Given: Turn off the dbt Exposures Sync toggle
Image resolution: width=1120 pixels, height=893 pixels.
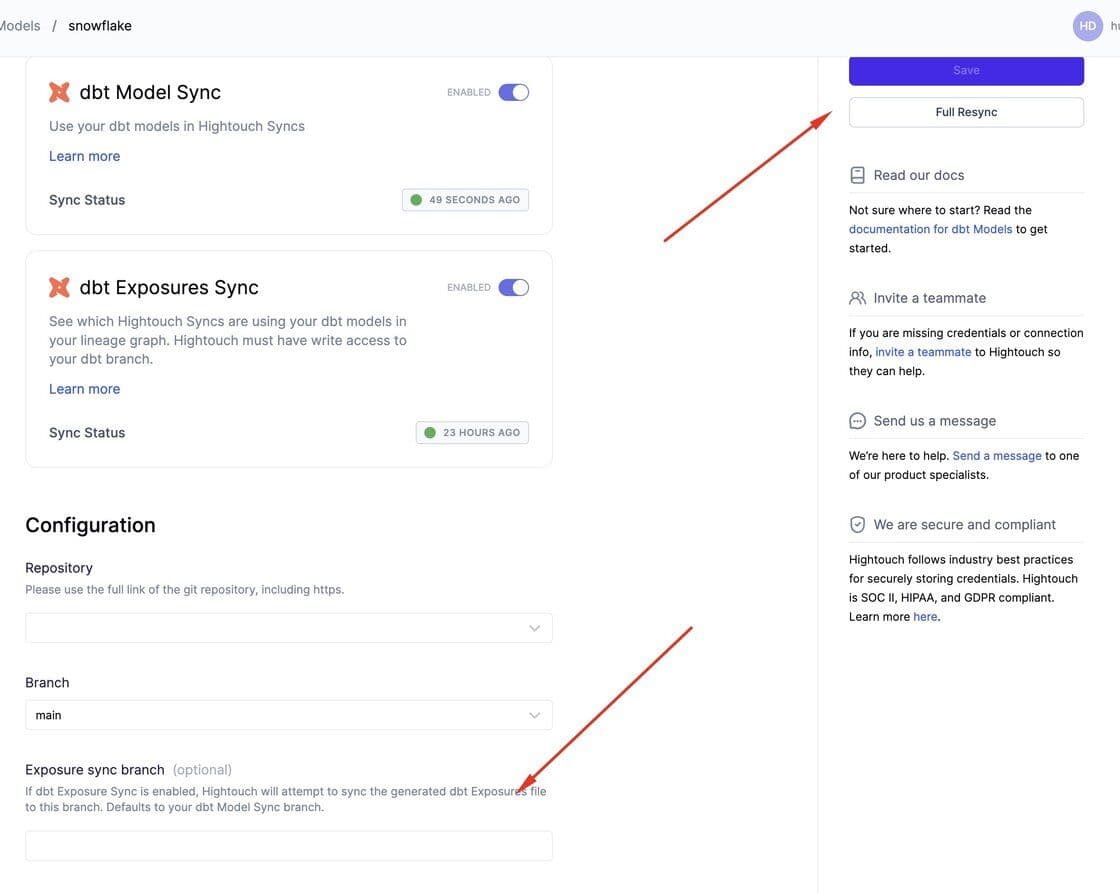Looking at the screenshot, I should pos(513,288).
